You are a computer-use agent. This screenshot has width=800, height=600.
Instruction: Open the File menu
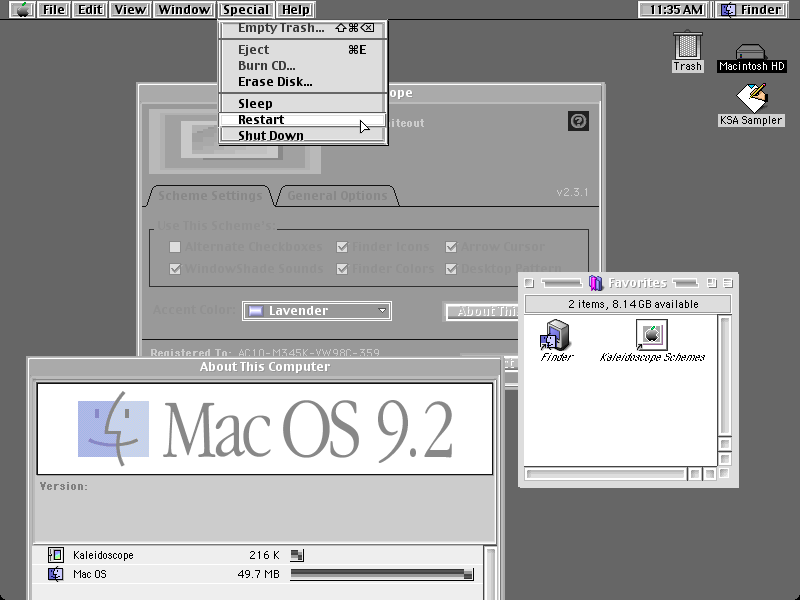coord(54,9)
